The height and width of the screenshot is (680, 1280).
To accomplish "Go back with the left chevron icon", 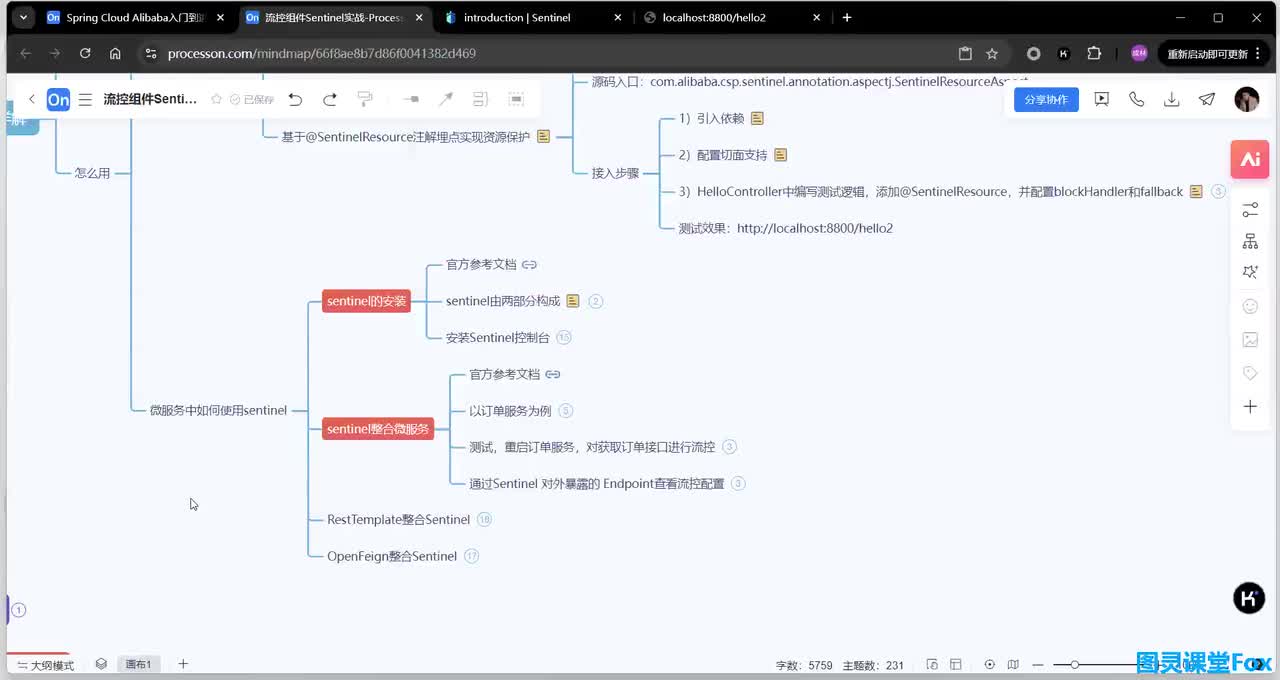I will [x=32, y=99].
